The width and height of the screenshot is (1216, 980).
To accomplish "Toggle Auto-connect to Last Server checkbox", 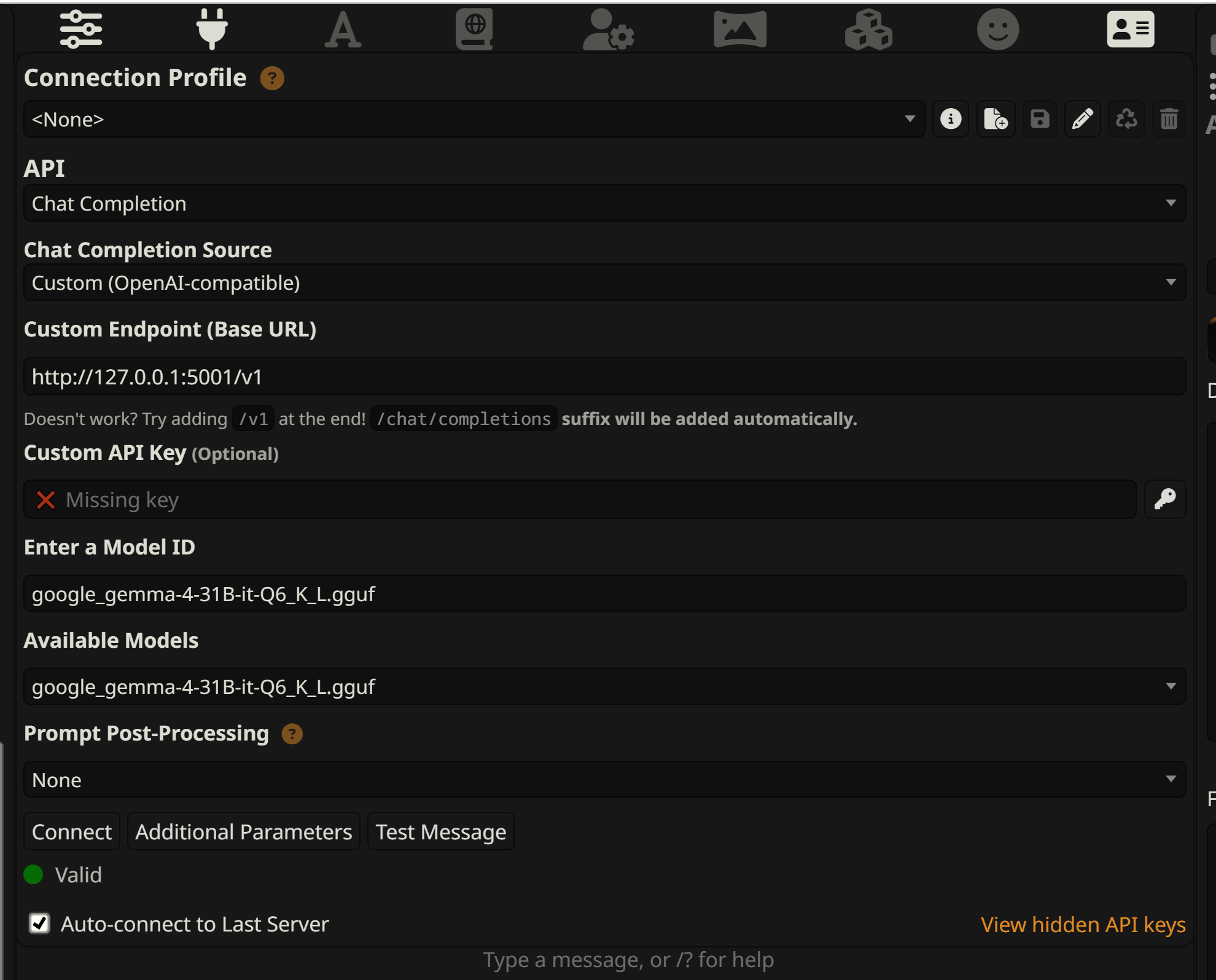I will (40, 924).
